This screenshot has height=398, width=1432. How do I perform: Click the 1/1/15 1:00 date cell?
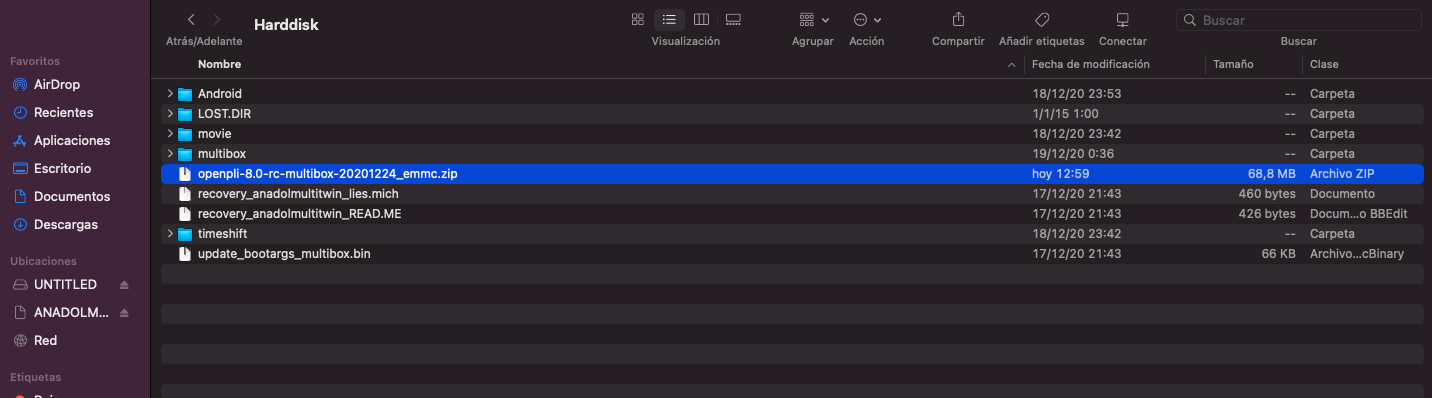pos(1065,113)
